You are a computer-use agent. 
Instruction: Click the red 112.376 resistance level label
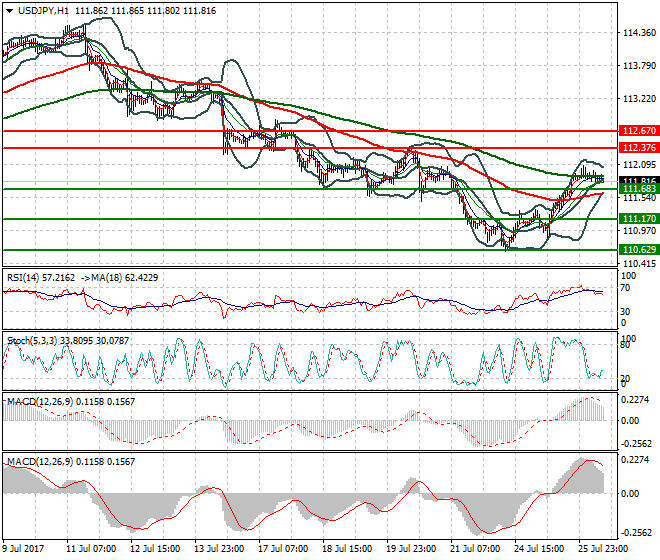(x=639, y=148)
